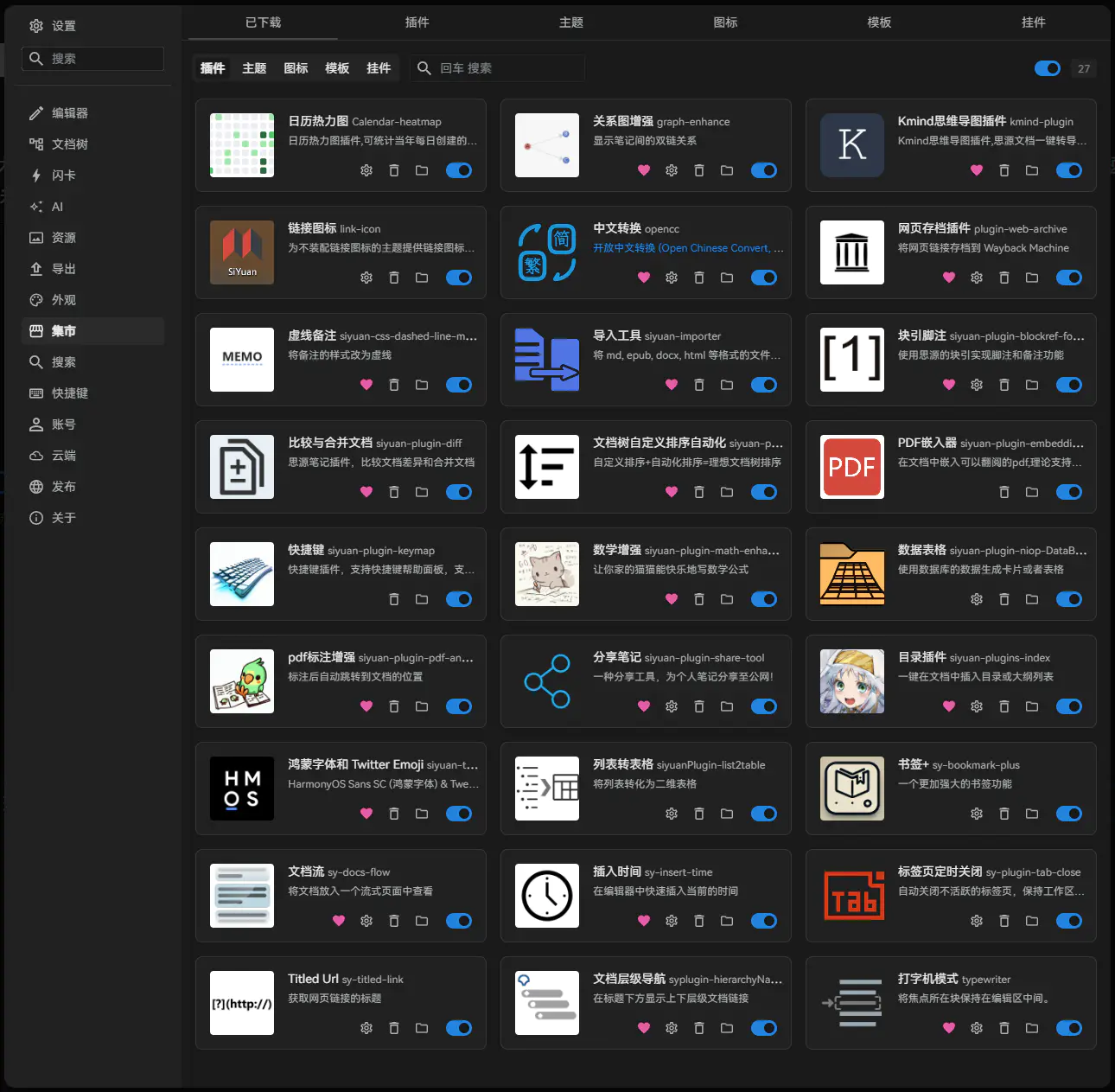The width and height of the screenshot is (1115, 1092).
Task: Open settings gear for the link-icon plugin
Action: 366,278
